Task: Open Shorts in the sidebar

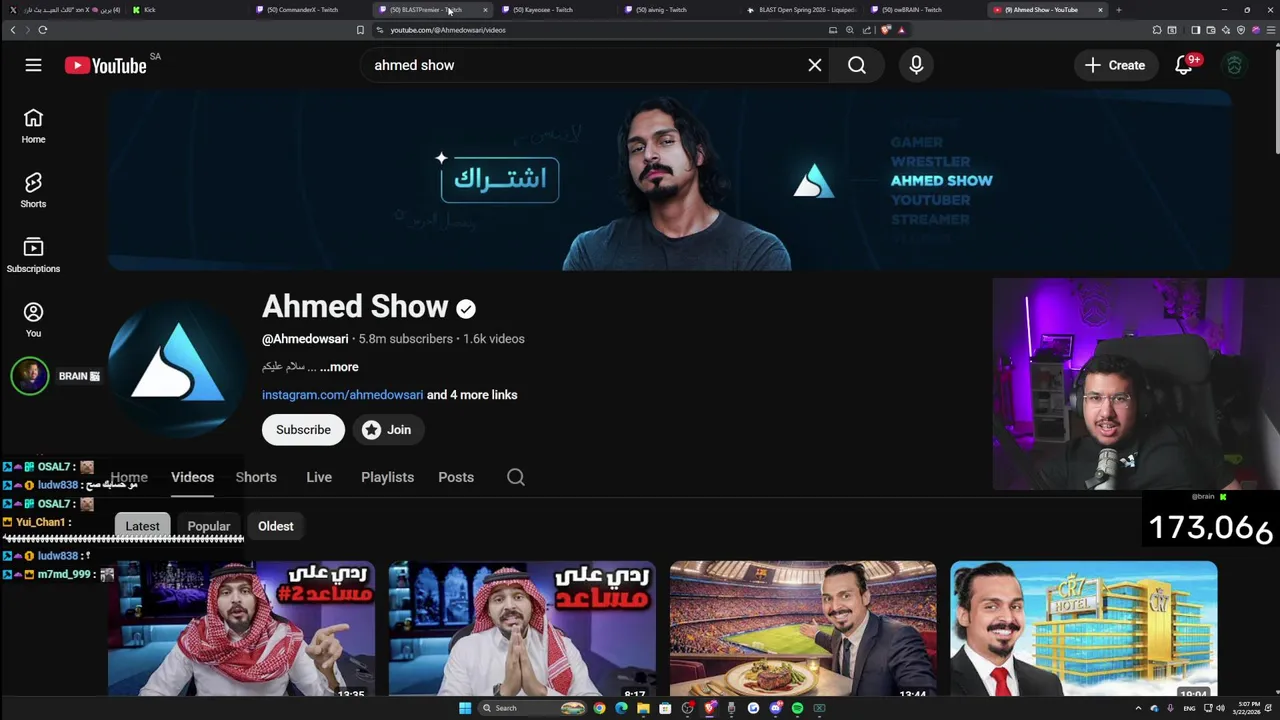Action: click(33, 190)
